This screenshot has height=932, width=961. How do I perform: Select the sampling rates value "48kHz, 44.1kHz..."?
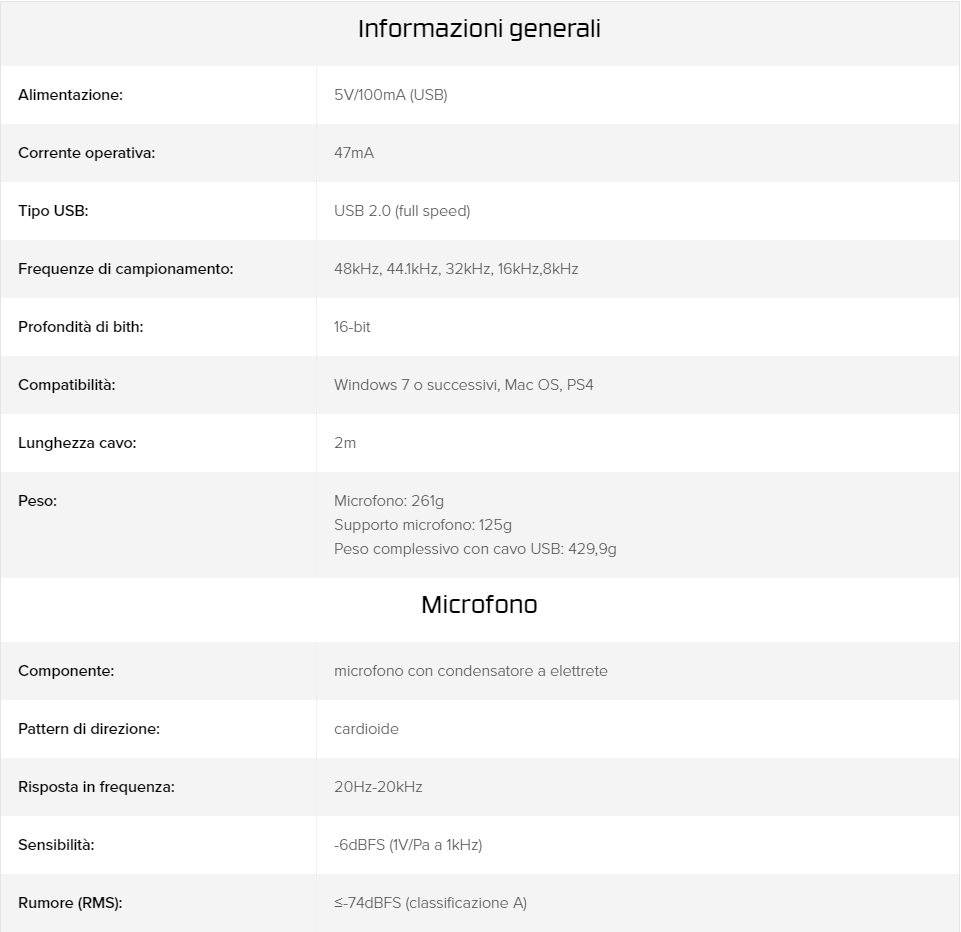point(456,269)
